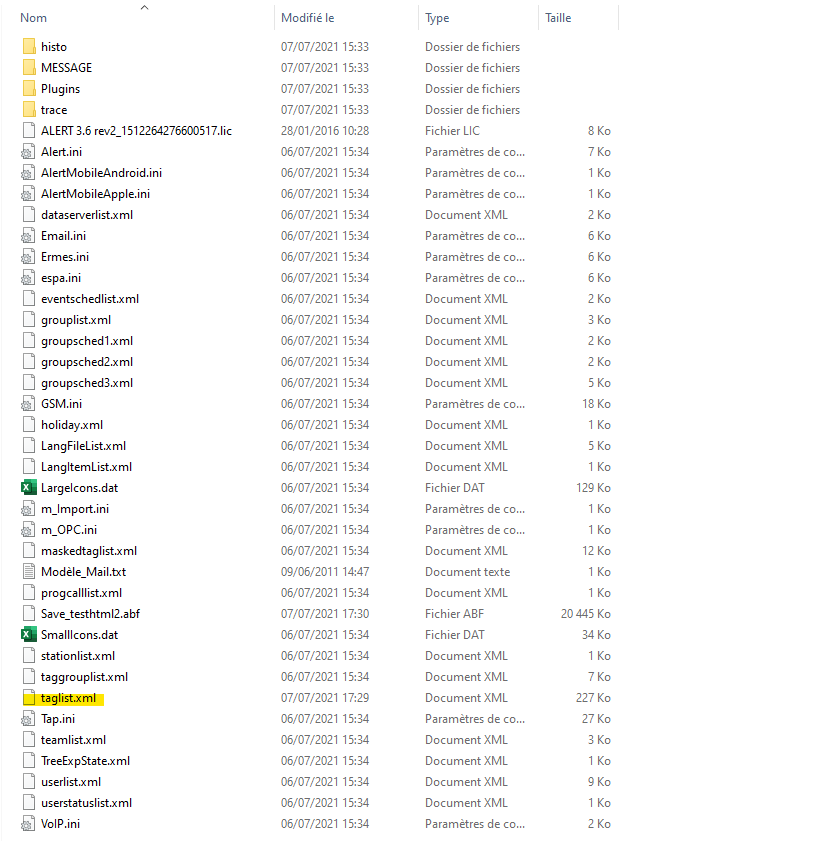
Task: Click the VoIP.ini config file icon
Action: coord(28,824)
